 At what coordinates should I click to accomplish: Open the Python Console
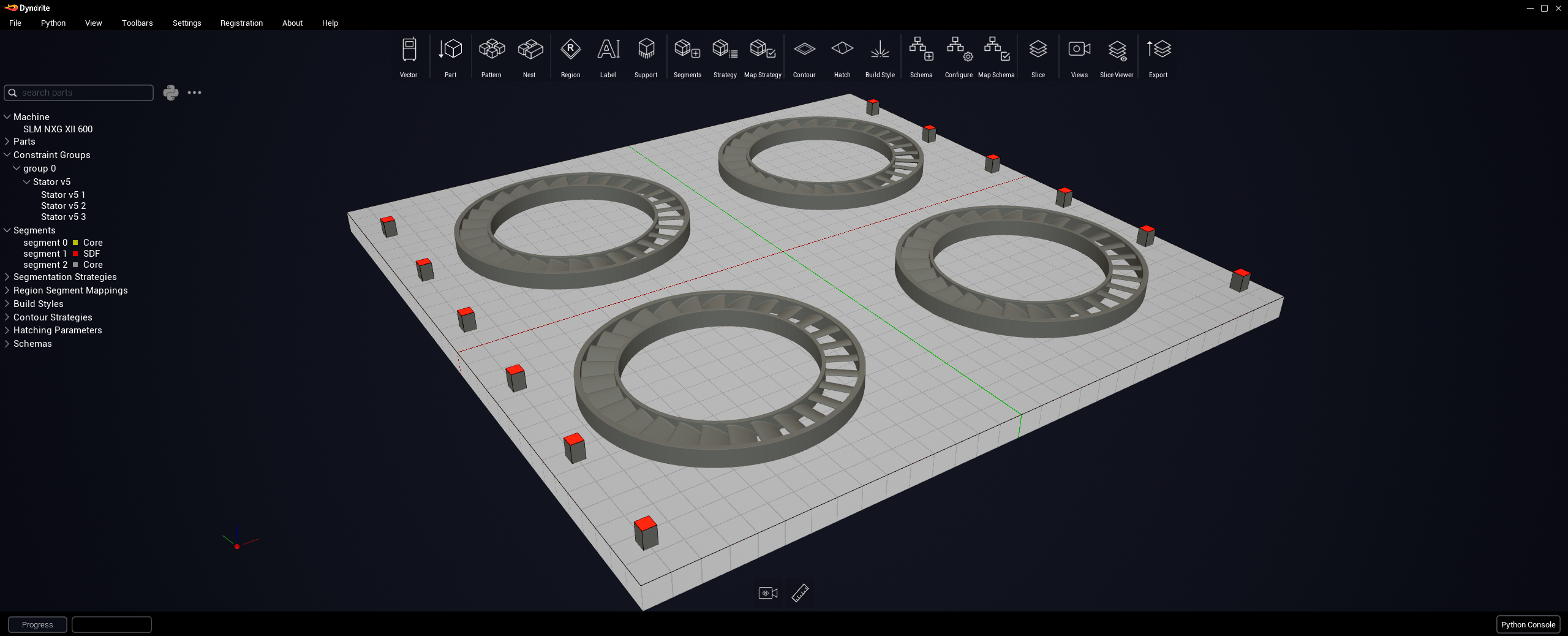pyautogui.click(x=1528, y=624)
